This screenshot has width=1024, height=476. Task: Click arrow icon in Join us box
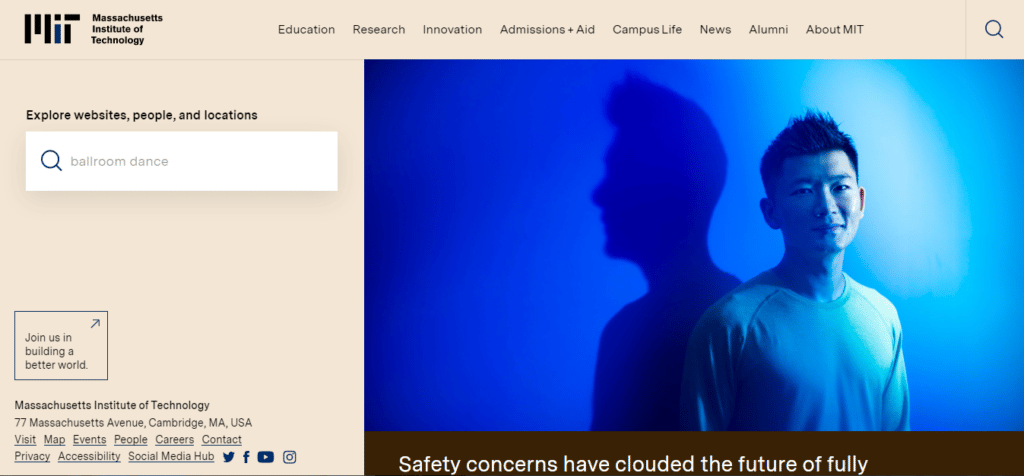tap(95, 323)
